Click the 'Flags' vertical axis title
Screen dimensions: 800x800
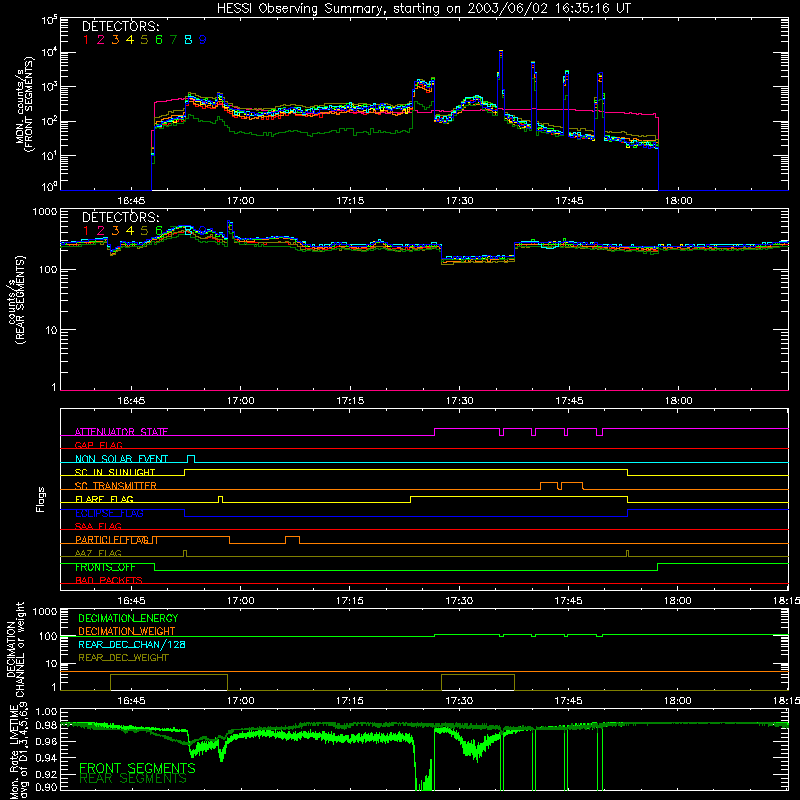pos(41,499)
